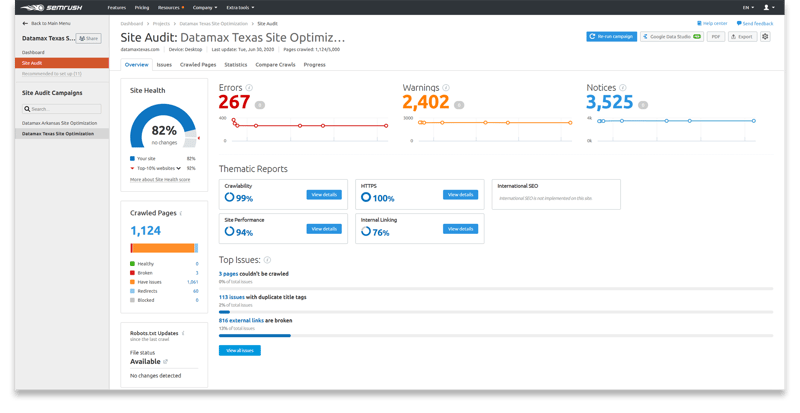Image resolution: width=800 pixels, height=413 pixels.
Task: View details for the Site Performance report
Action: [324, 229]
